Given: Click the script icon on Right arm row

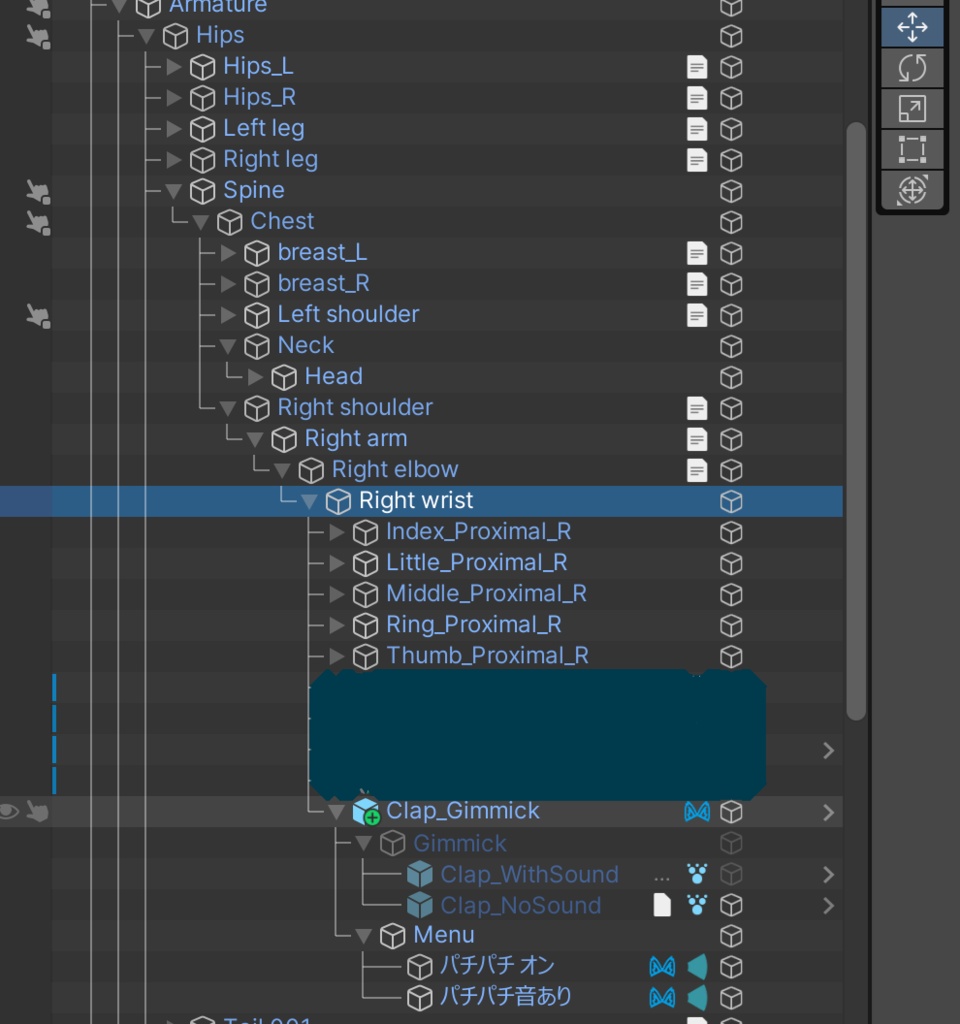Looking at the screenshot, I should coord(697,439).
